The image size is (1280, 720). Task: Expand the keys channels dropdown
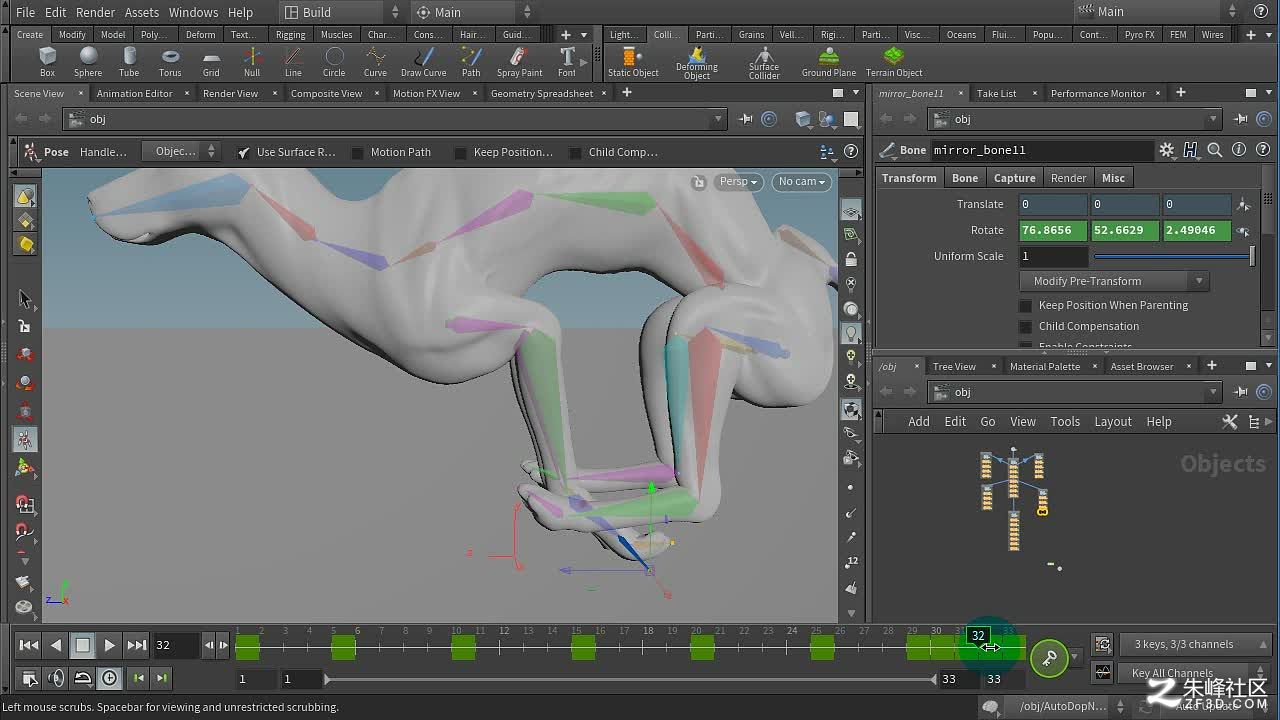pos(1264,644)
